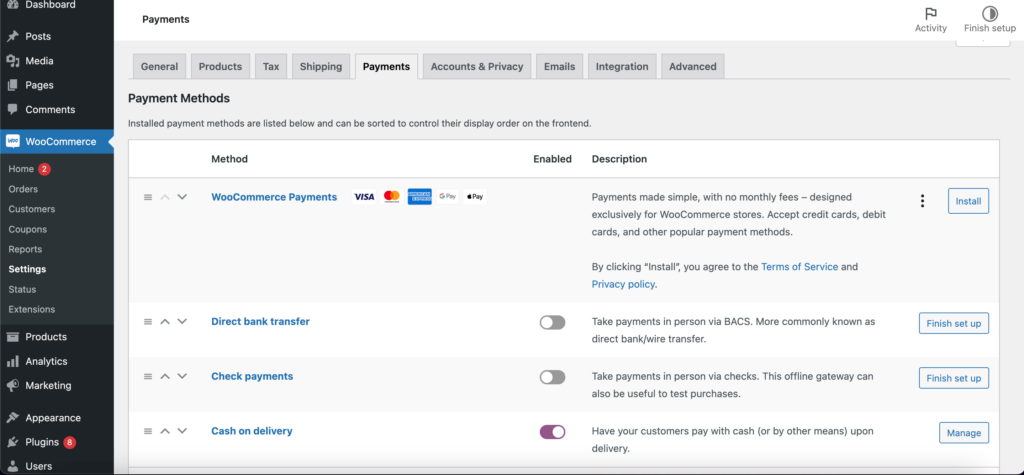Open the Advanced tab
The image size is (1024, 475).
pyautogui.click(x=693, y=67)
